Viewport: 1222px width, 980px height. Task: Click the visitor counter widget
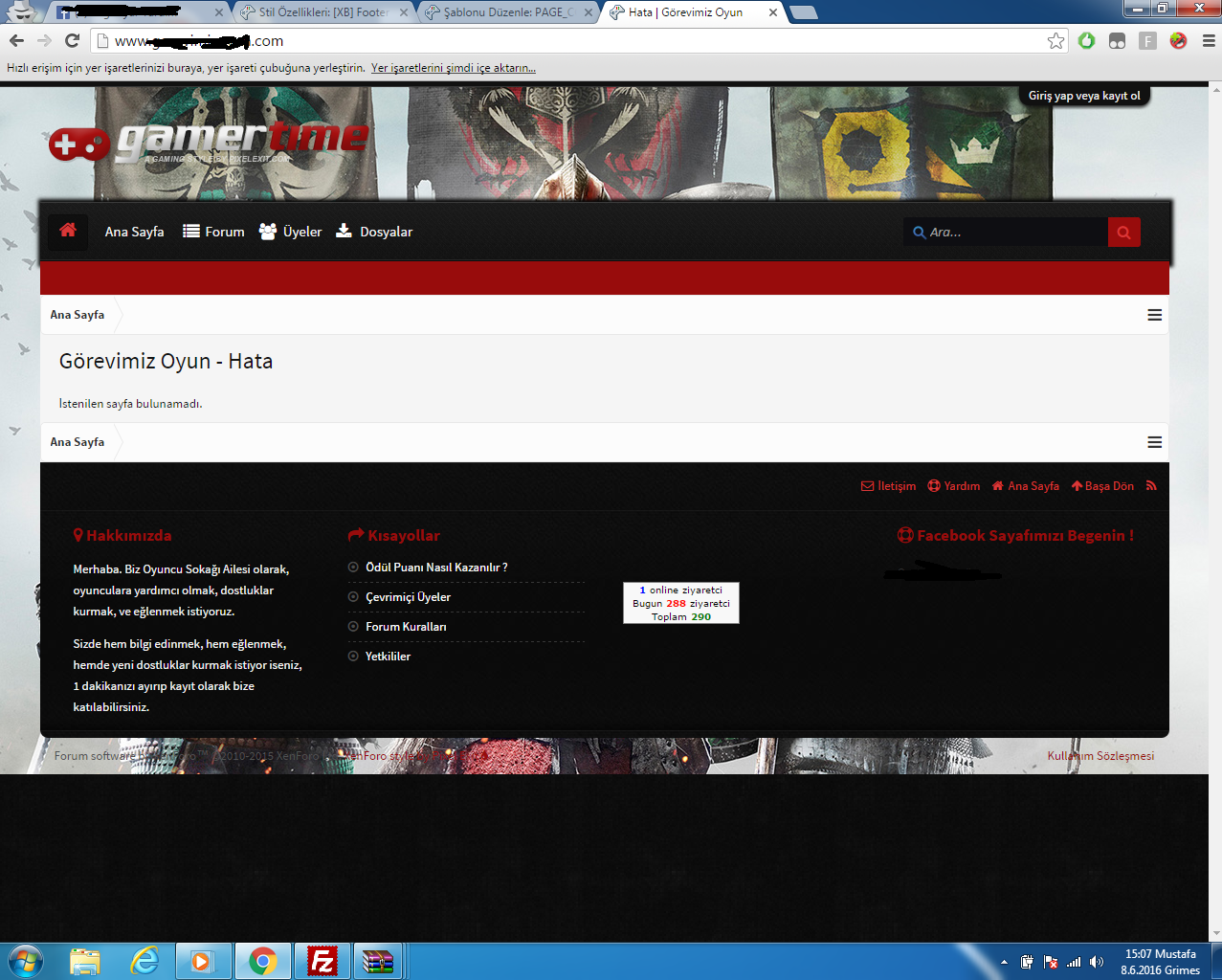(x=681, y=603)
